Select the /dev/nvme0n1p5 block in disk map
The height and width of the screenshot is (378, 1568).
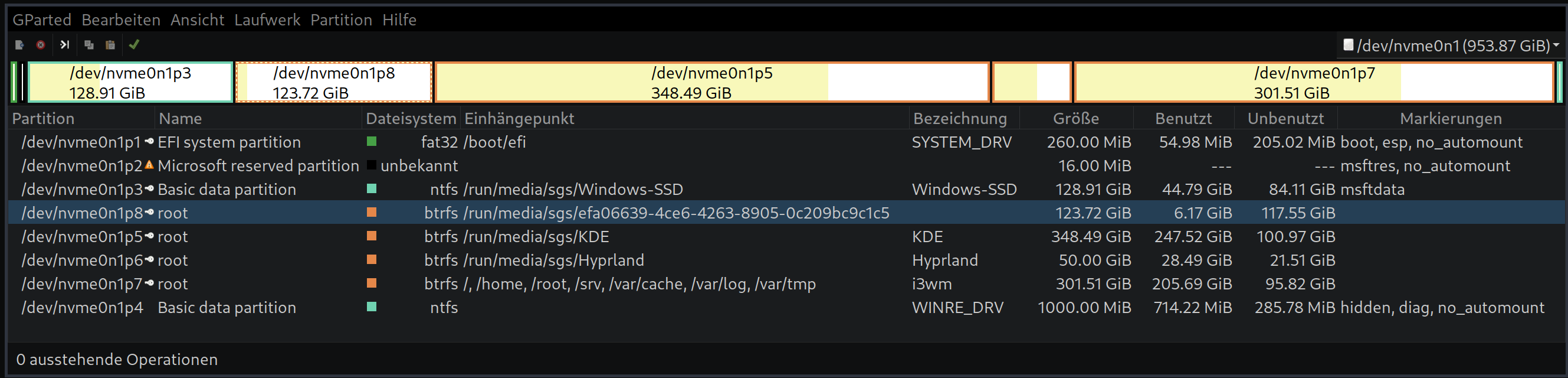click(711, 82)
